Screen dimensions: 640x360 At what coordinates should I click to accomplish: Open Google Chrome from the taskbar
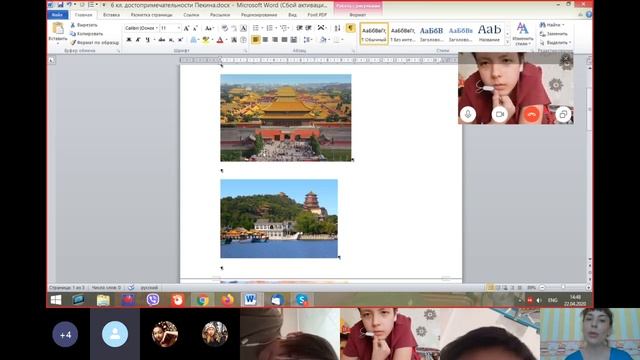tap(202, 300)
